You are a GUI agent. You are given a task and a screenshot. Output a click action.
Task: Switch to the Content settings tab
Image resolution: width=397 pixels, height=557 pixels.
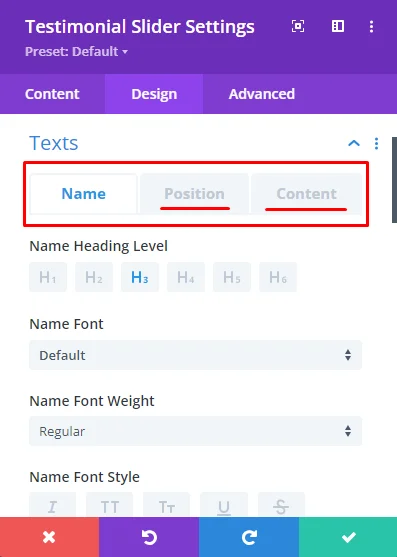(x=52, y=94)
